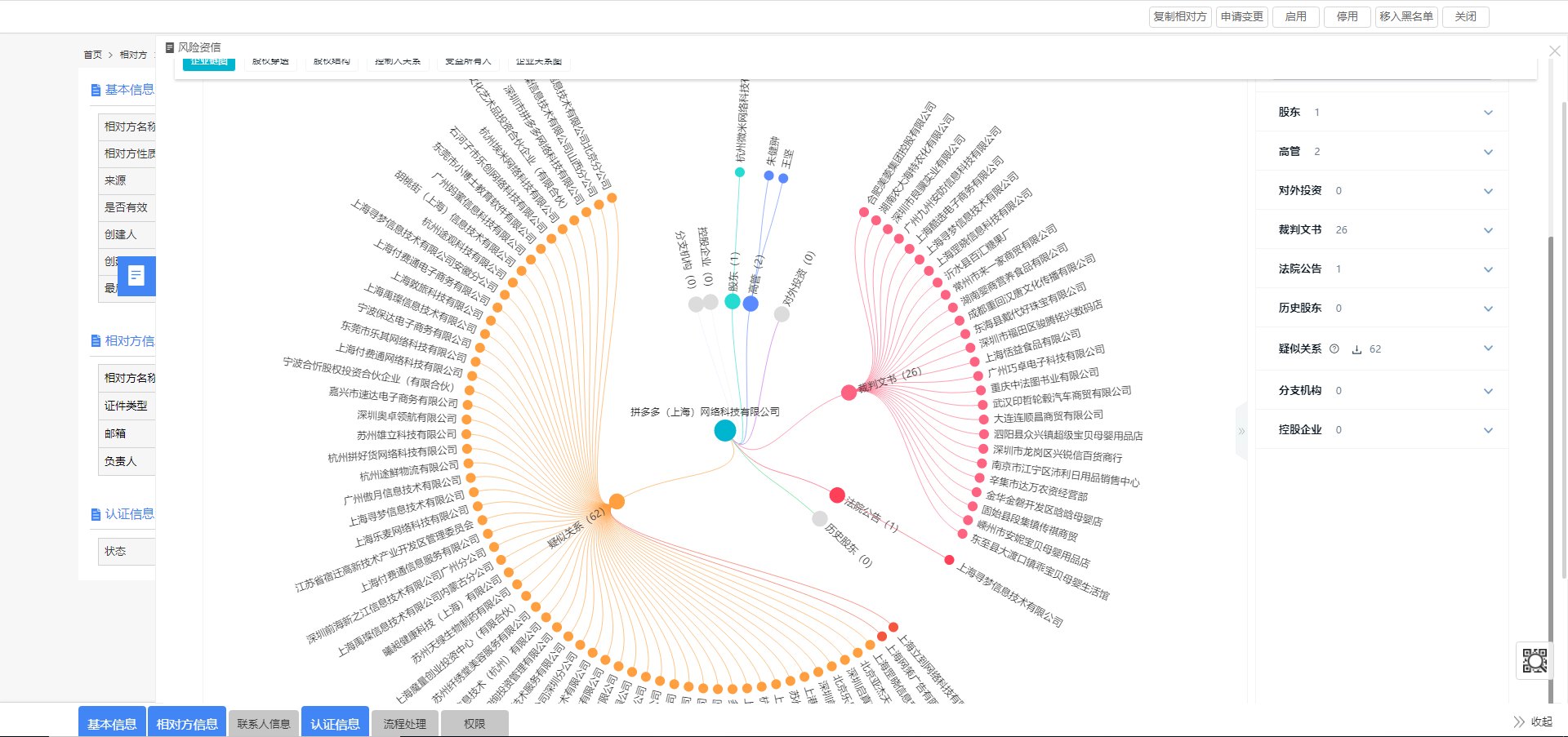Expand the 高管 section in right panel
The height and width of the screenshot is (737, 1568).
pyautogui.click(x=1488, y=152)
